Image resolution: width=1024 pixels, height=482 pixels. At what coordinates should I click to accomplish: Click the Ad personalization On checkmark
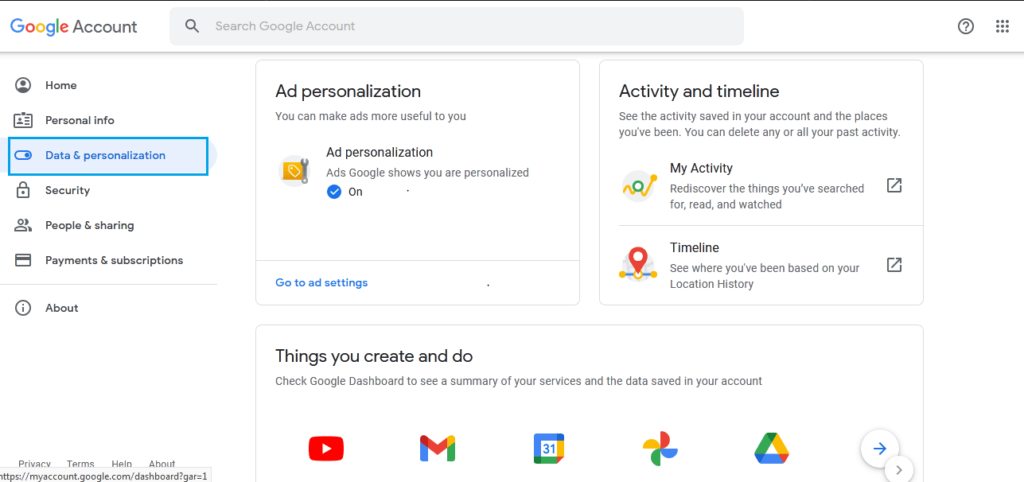coord(334,191)
